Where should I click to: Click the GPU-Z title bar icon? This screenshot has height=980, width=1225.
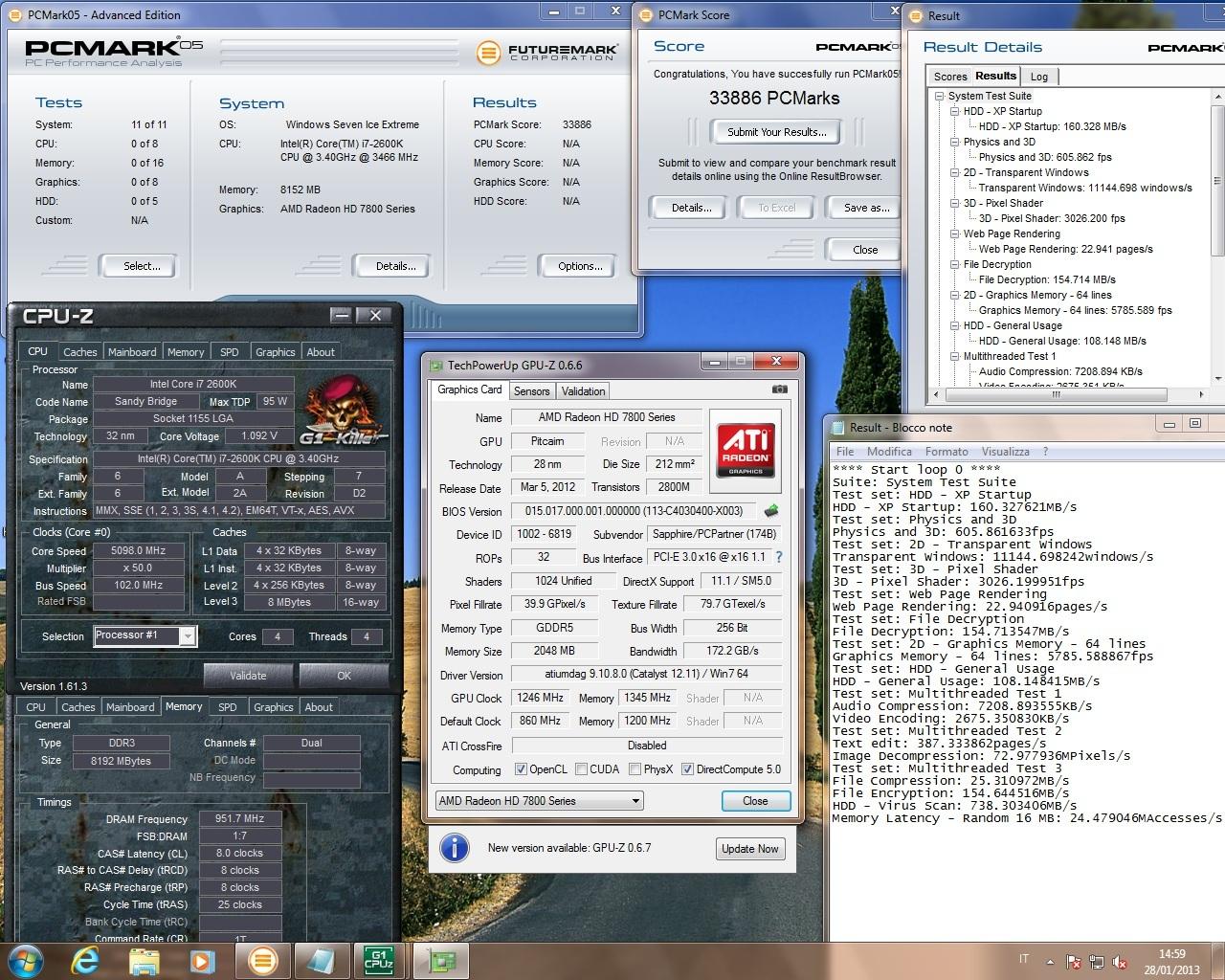pos(436,365)
